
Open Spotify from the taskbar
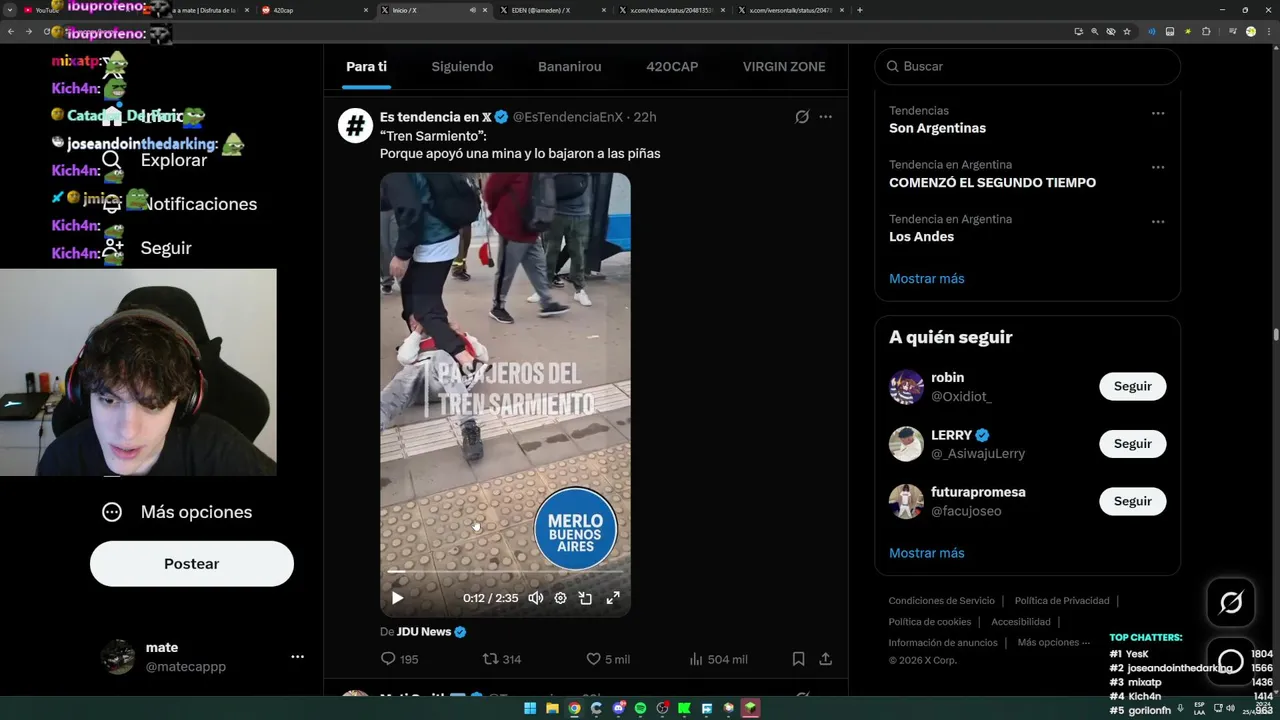pyautogui.click(x=641, y=709)
